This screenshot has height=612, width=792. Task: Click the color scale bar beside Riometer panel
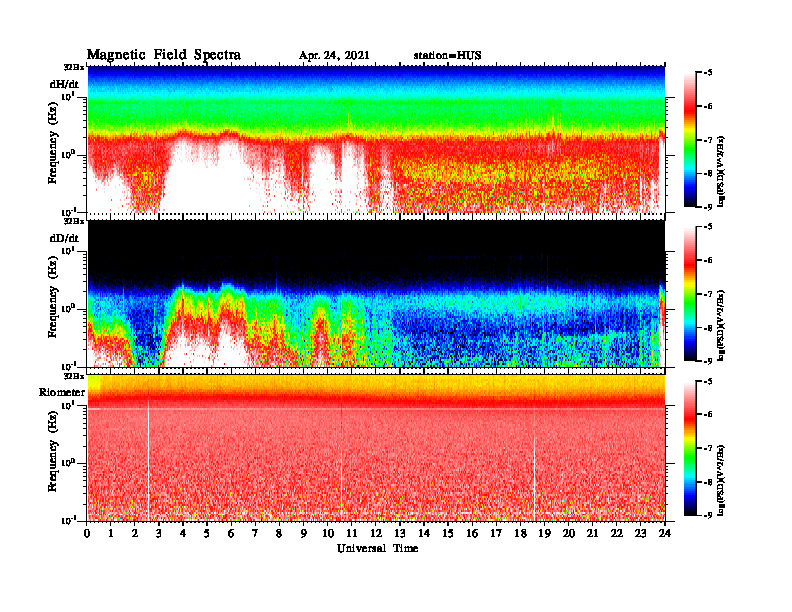[690, 448]
